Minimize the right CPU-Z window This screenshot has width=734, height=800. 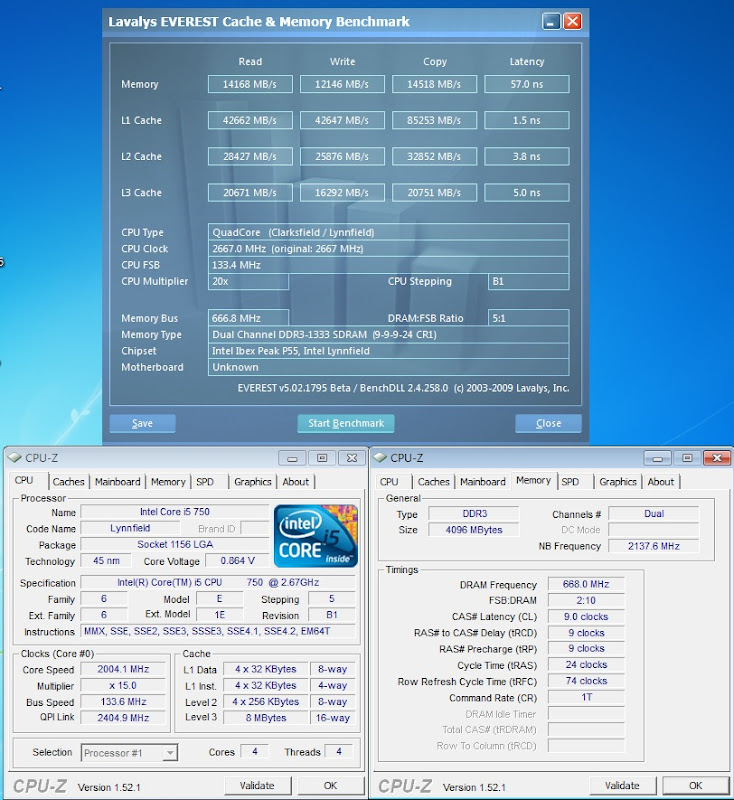[x=657, y=458]
